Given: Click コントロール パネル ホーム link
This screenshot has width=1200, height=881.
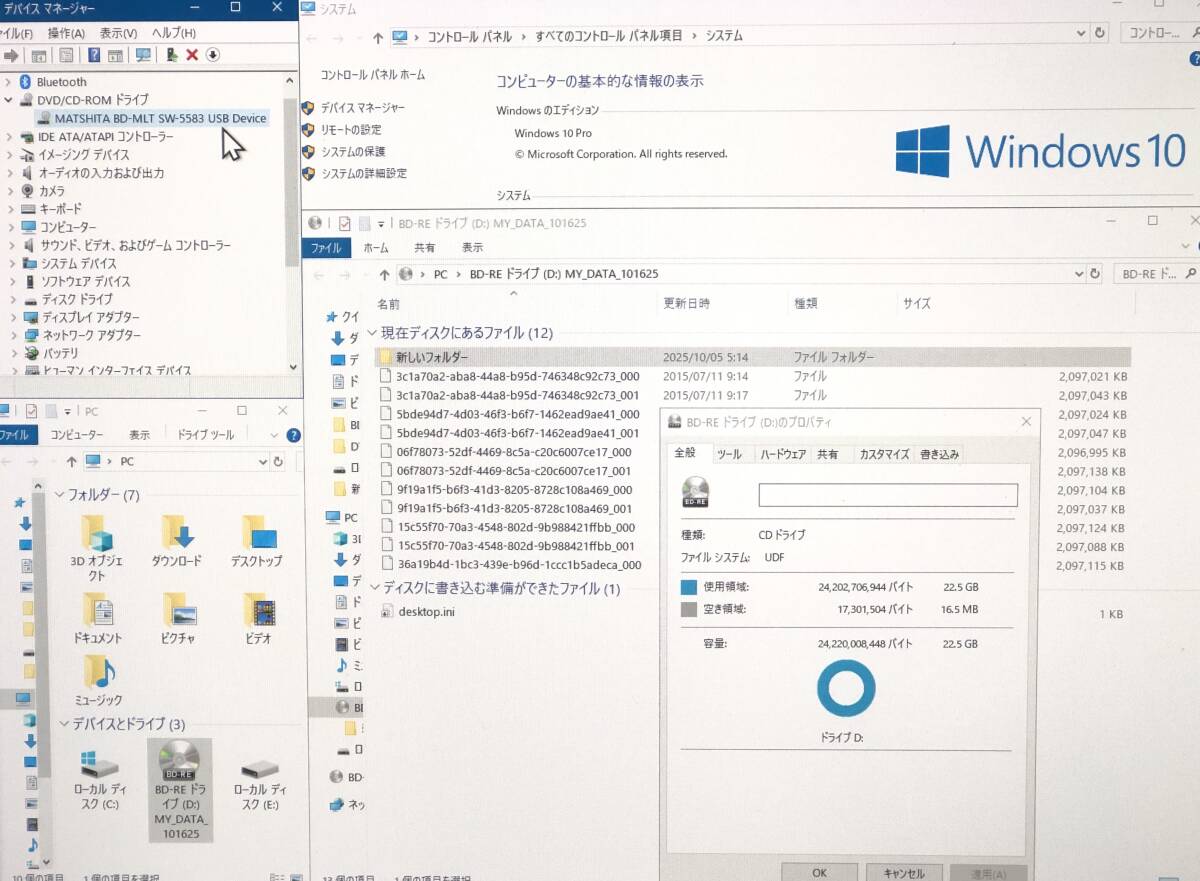Looking at the screenshot, I should (372, 75).
